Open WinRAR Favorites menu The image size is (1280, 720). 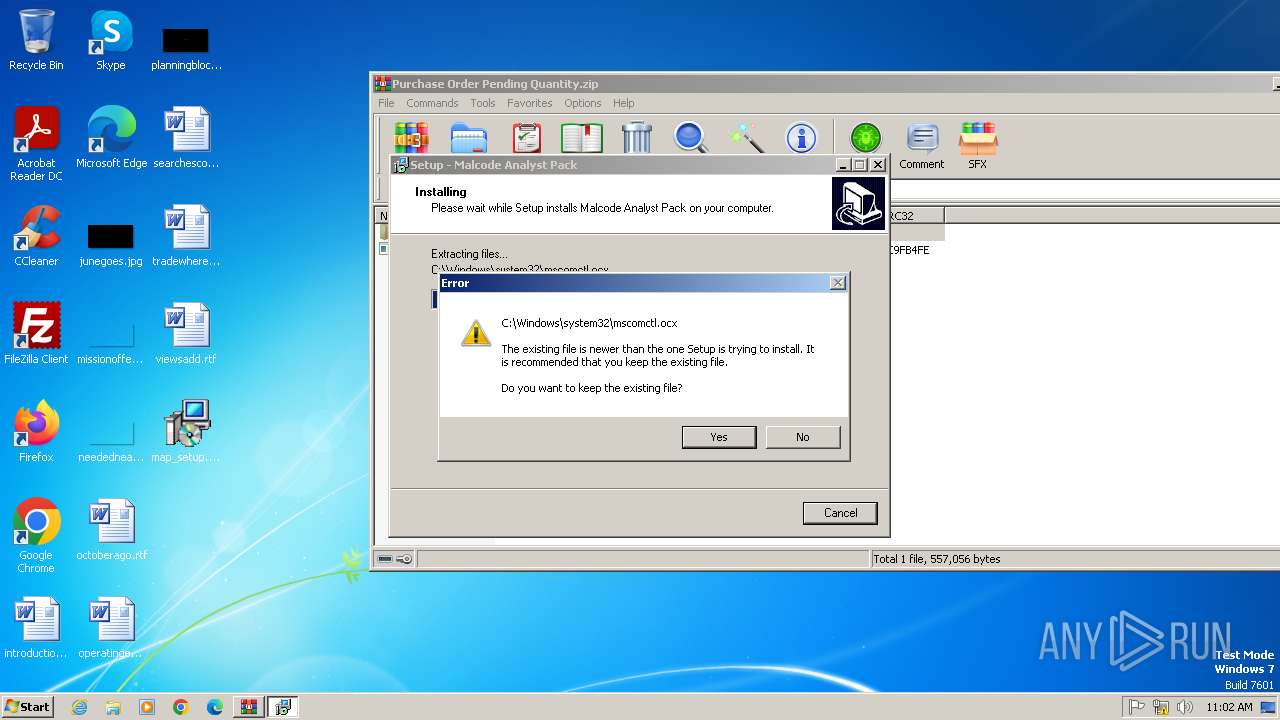pos(530,103)
